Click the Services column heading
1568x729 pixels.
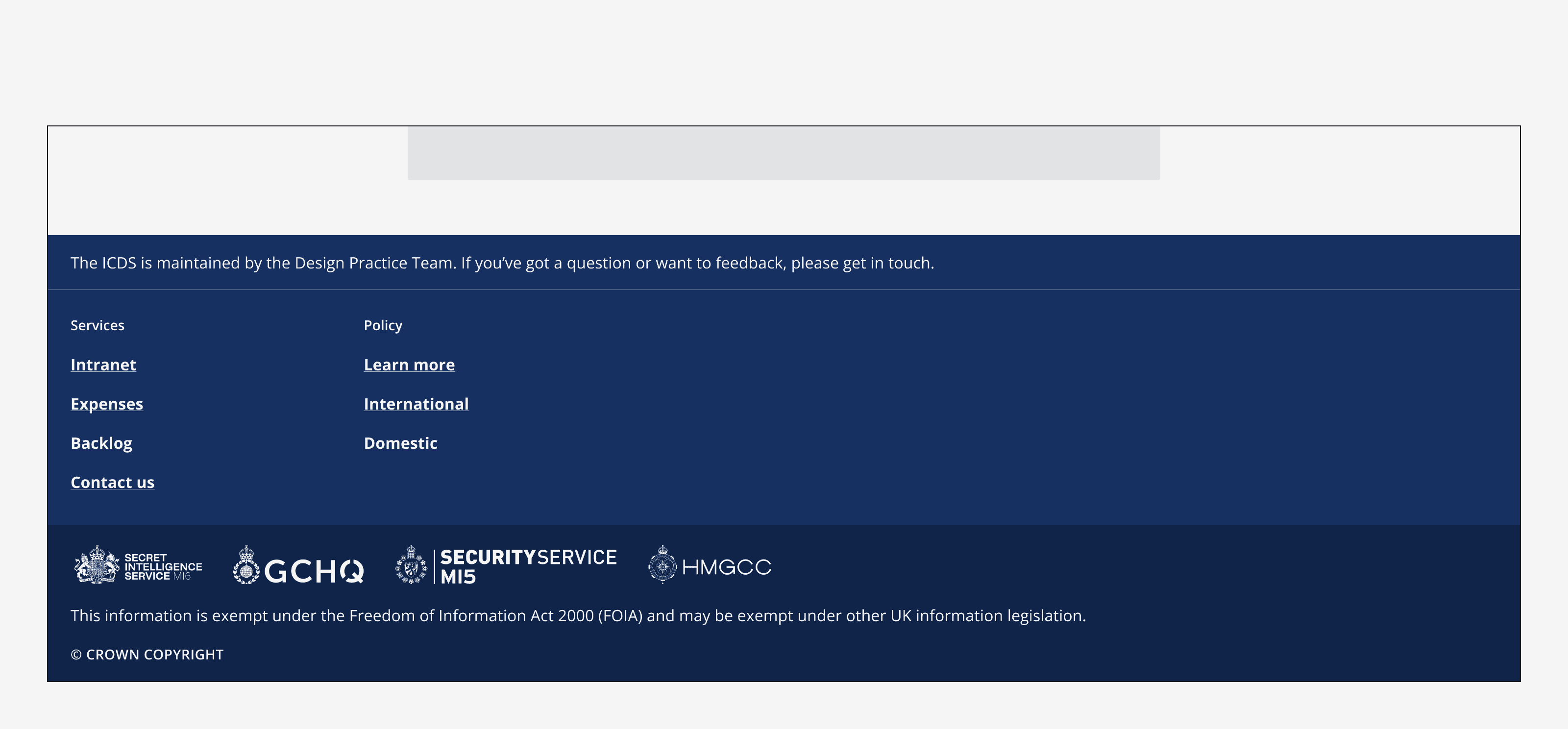pos(98,325)
